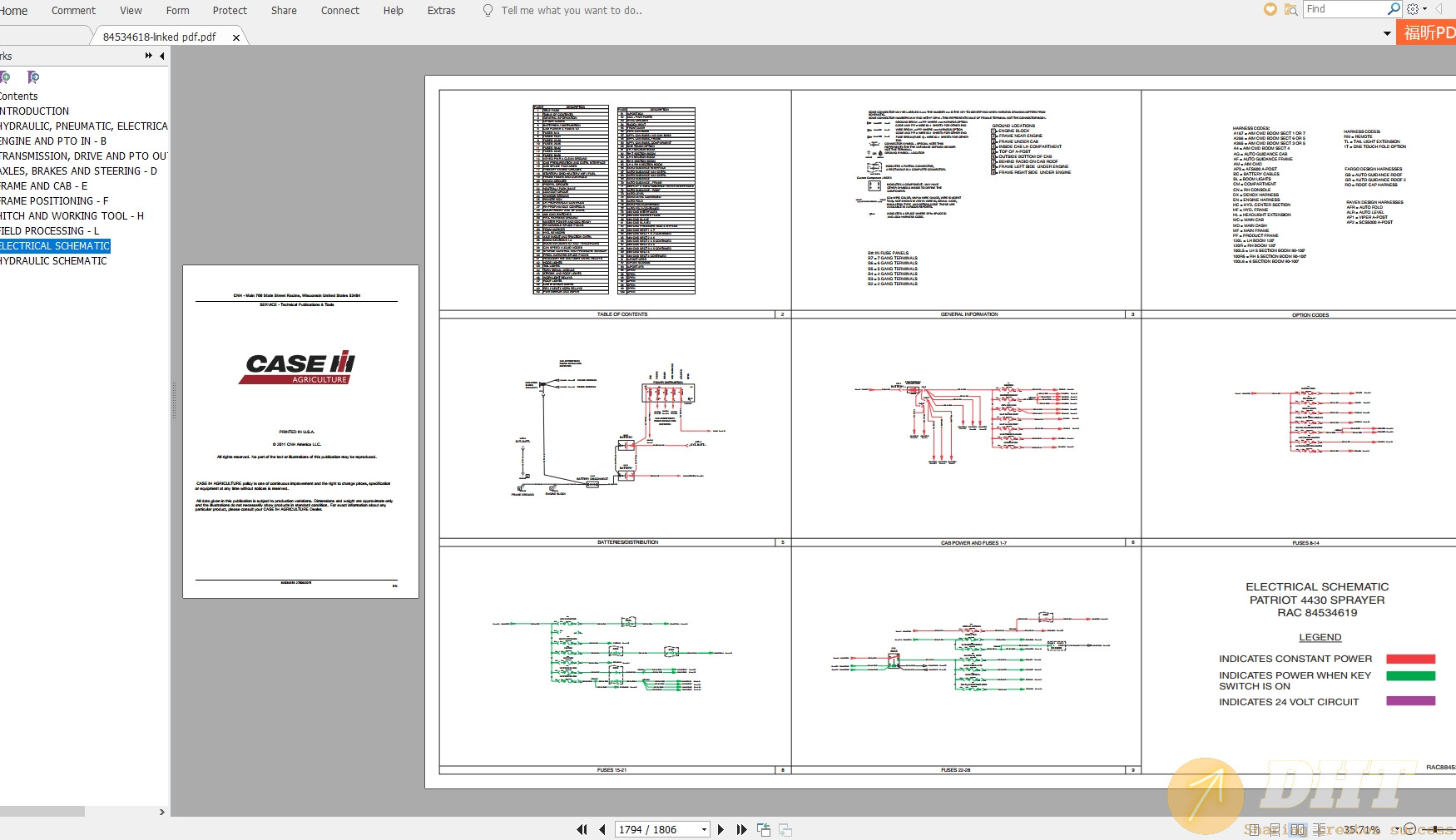Advance to the next page
The image size is (1456, 840).
721,829
